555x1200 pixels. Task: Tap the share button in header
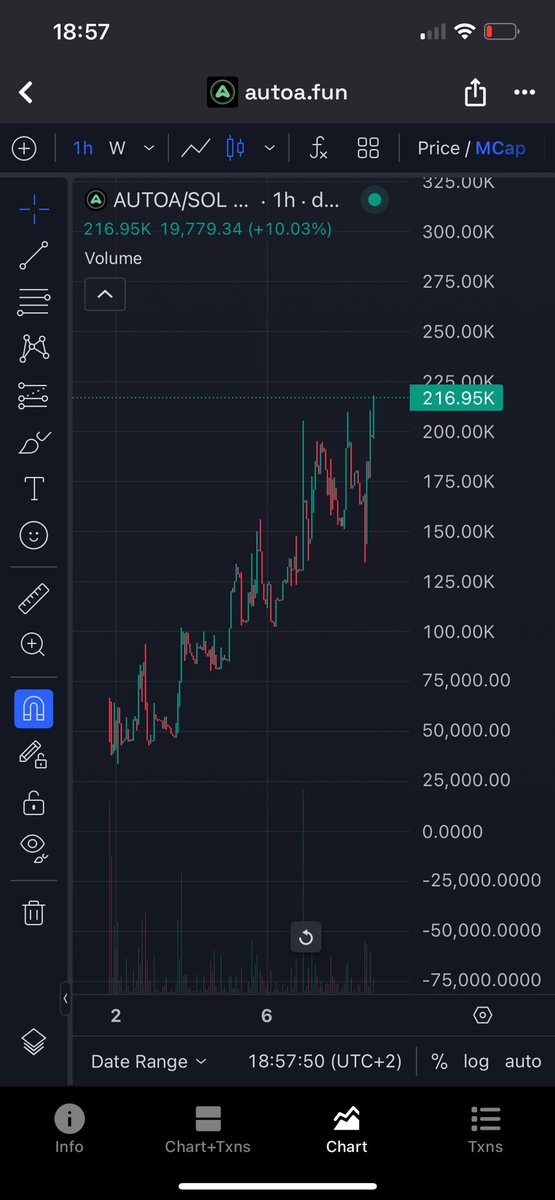(475, 93)
